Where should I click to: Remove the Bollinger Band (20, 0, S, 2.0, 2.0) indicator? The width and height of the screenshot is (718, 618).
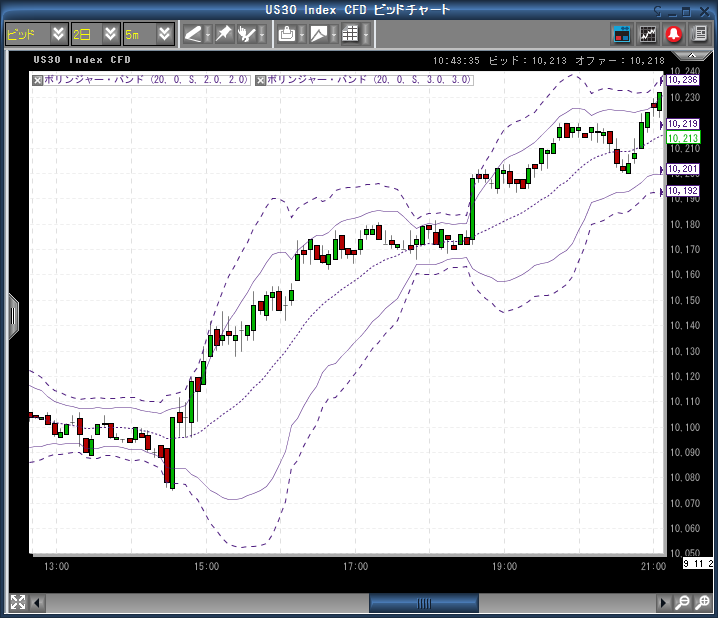(x=38, y=79)
